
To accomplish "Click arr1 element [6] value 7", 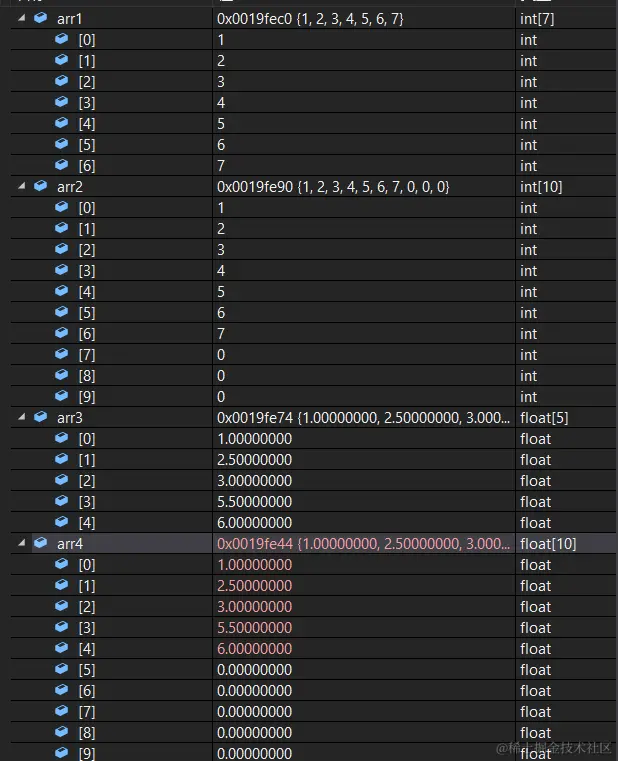I will point(221,166).
